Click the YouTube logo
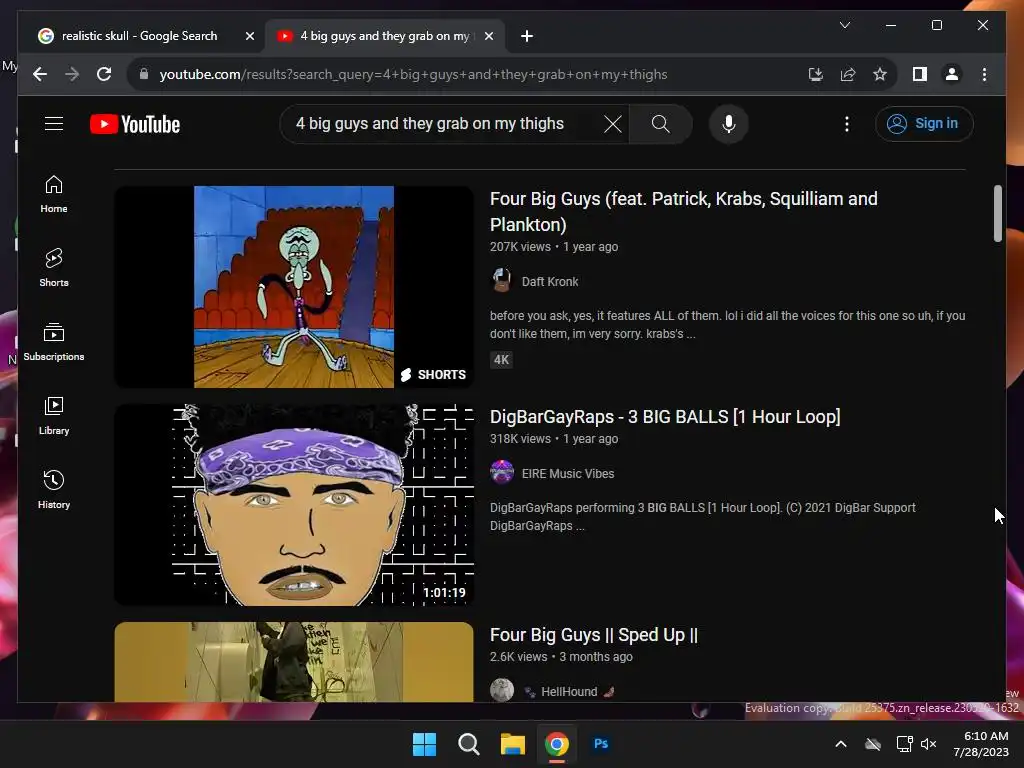 [x=135, y=124]
